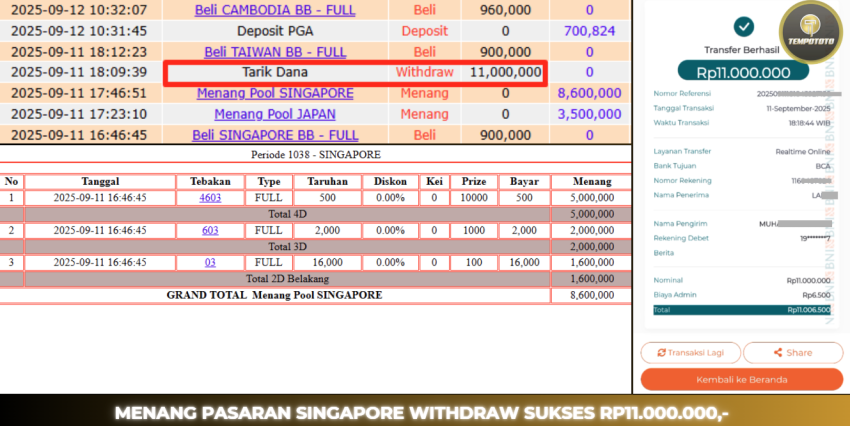Click Kembali ke Beranda button
This screenshot has height=426, width=850.
coord(742,379)
